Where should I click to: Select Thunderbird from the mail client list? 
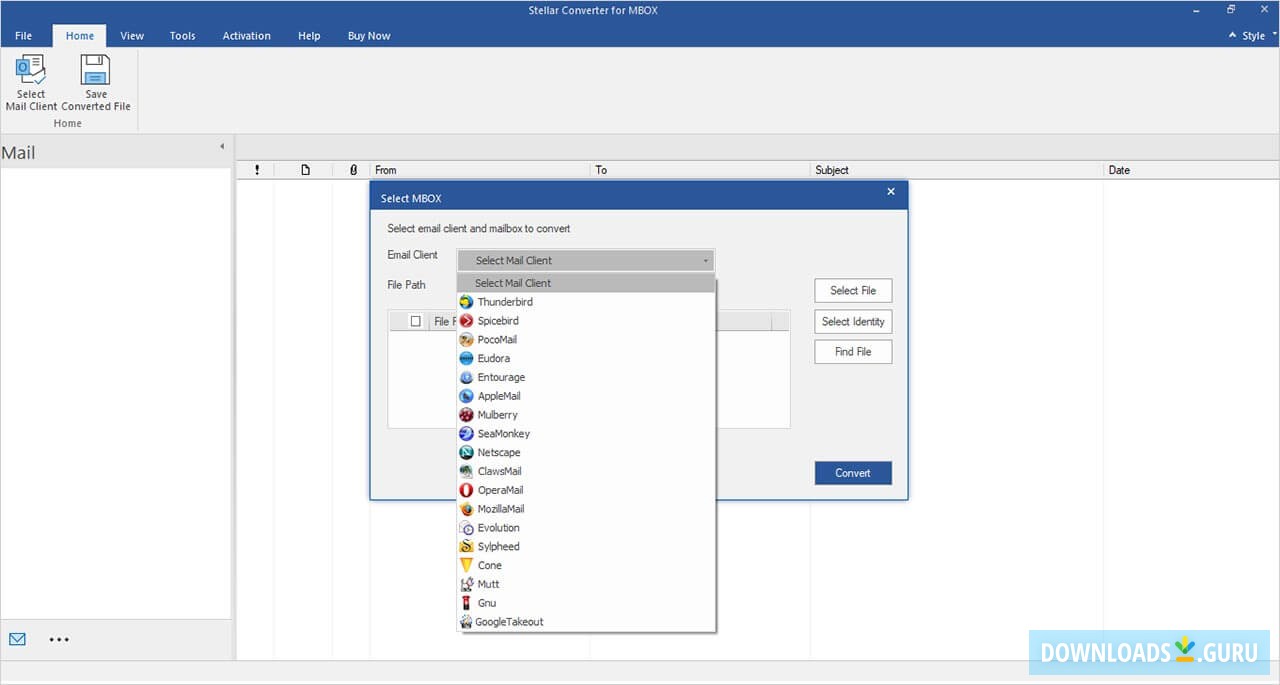(503, 301)
